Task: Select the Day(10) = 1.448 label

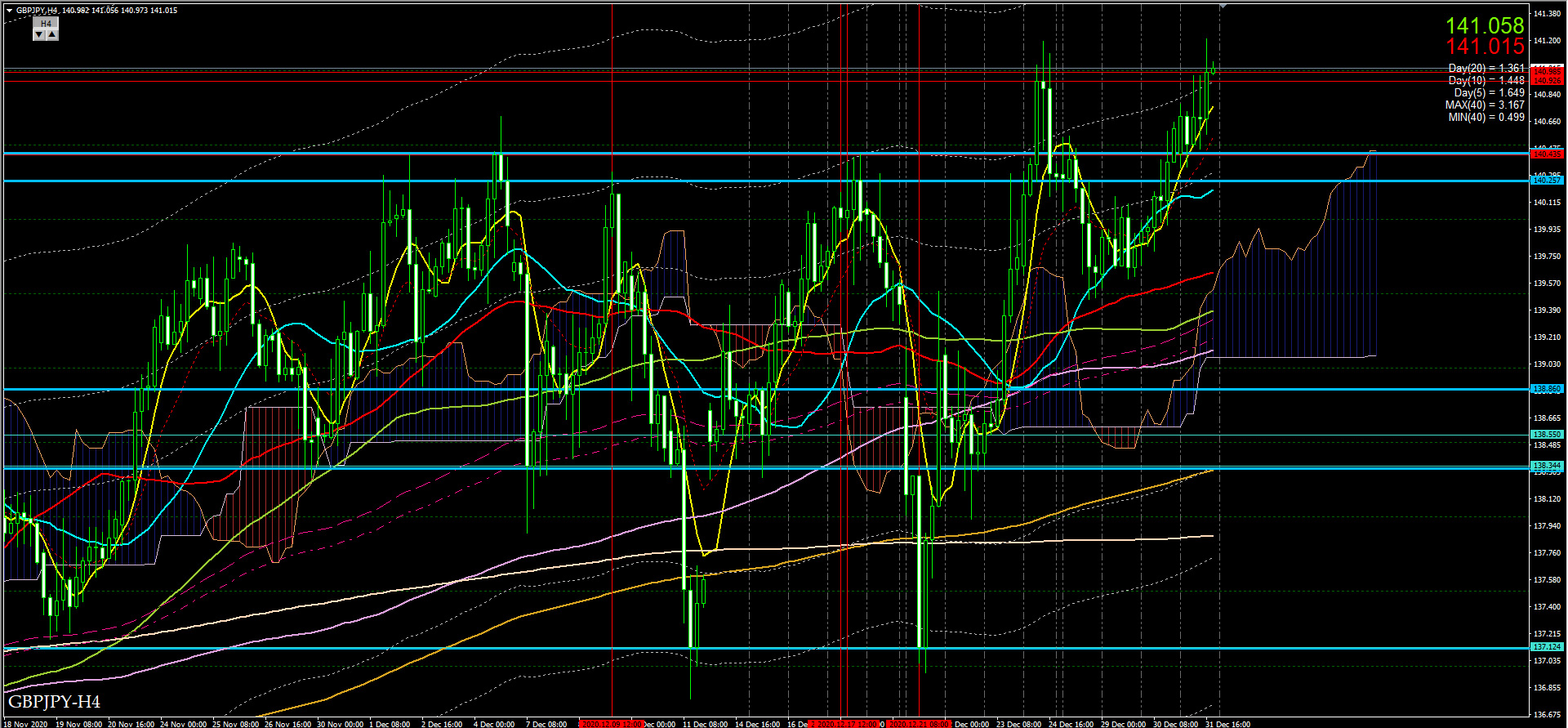Action: [1486, 80]
